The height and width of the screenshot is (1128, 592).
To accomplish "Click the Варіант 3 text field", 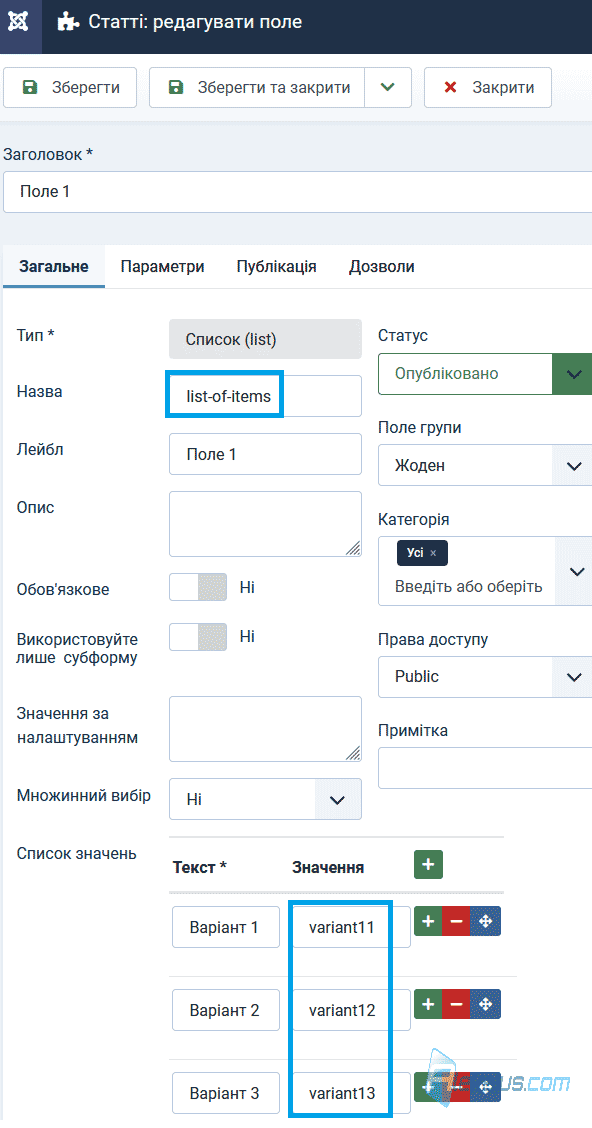I will (x=226, y=1093).
